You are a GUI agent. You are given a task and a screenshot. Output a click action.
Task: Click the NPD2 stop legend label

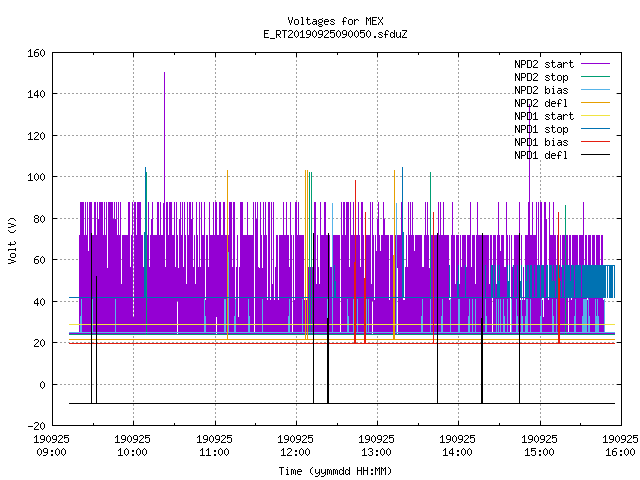click(541, 77)
